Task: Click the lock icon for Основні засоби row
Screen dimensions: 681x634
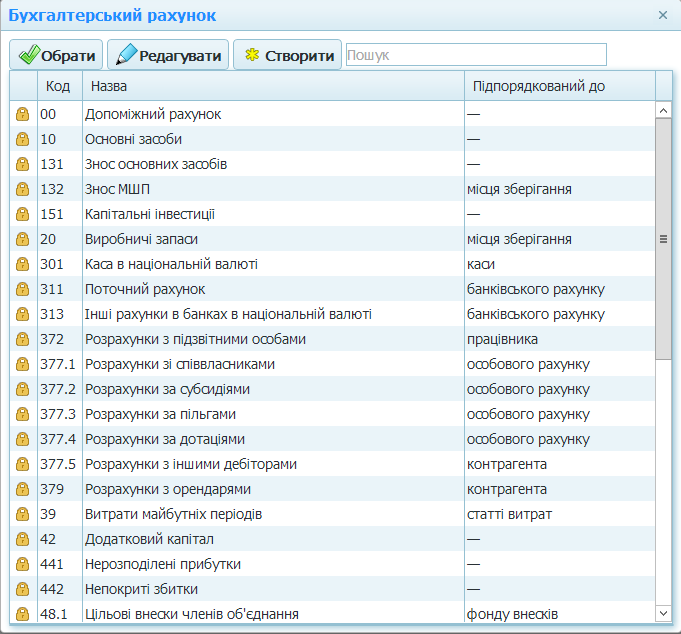Action: tap(22, 139)
